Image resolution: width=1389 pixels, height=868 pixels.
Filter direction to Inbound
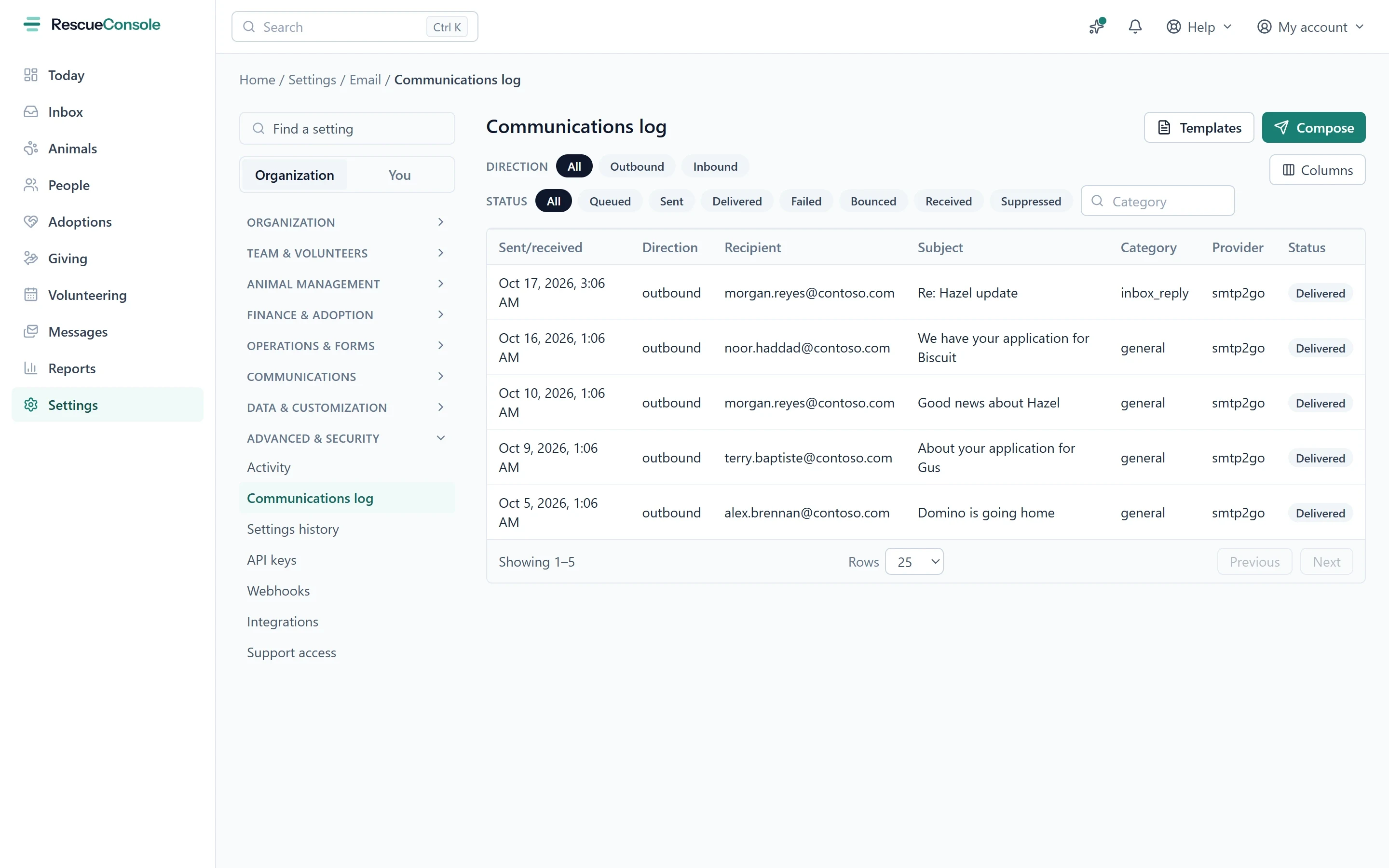(715, 166)
